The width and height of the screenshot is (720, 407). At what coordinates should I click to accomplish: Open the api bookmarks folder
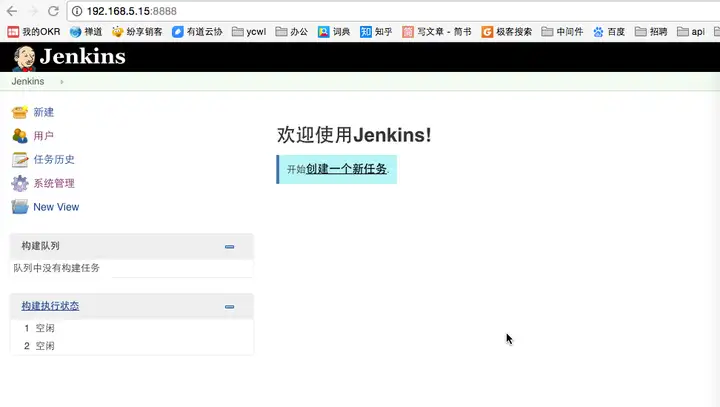click(691, 32)
